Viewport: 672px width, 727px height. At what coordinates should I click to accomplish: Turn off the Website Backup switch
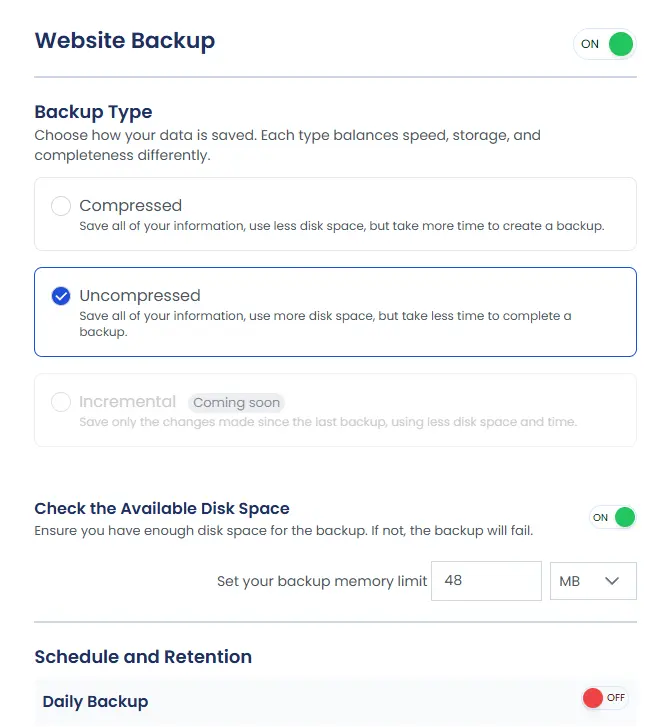click(605, 44)
